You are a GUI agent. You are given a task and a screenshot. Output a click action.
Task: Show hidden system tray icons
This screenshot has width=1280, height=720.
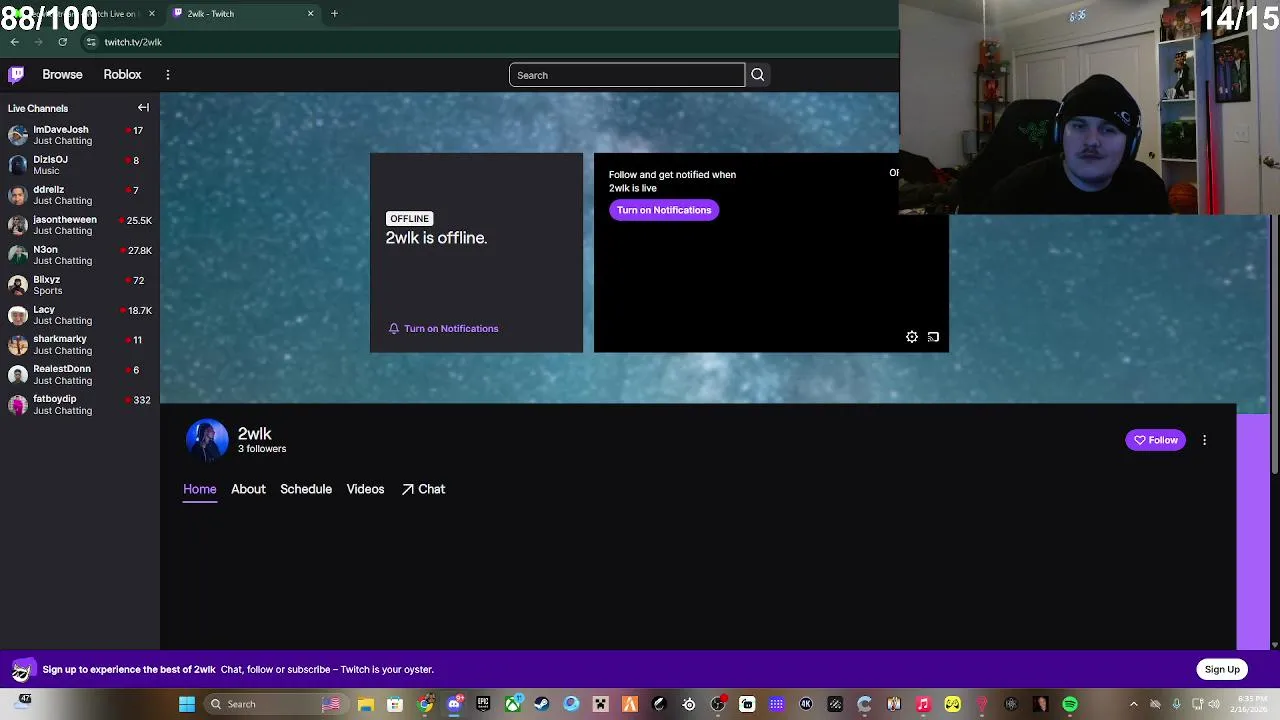pyautogui.click(x=1133, y=704)
